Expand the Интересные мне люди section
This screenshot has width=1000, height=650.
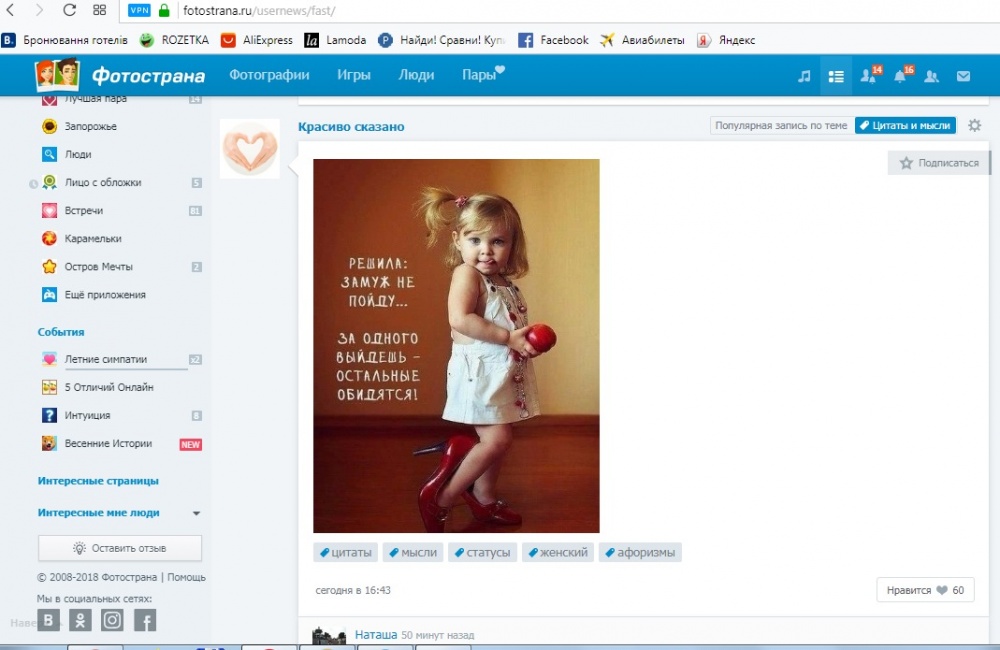(x=196, y=513)
